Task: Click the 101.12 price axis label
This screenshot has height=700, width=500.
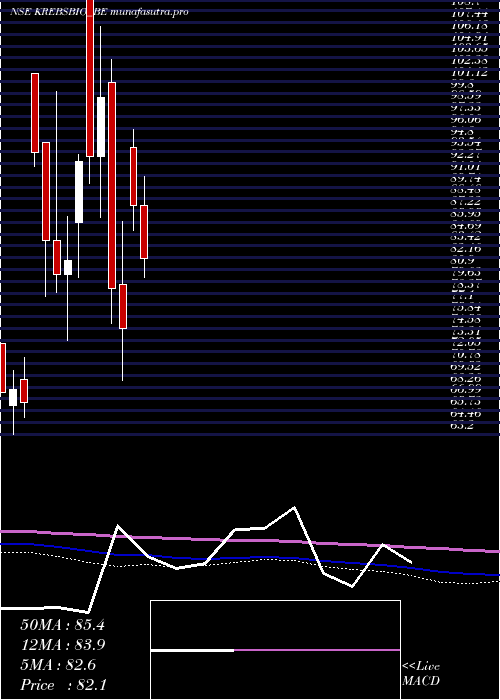Action: 468,73
